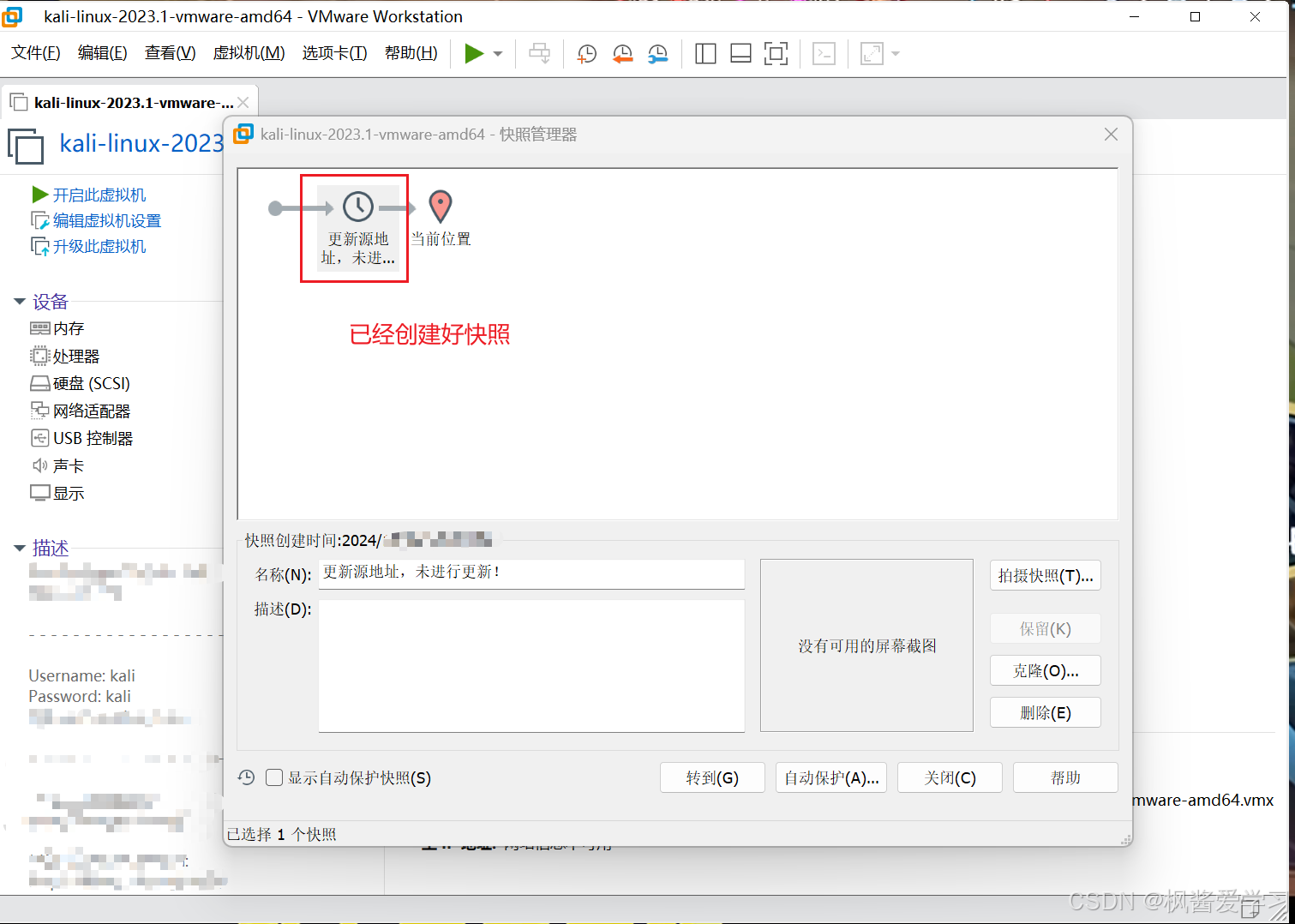Enter full screen mode icon

776,54
